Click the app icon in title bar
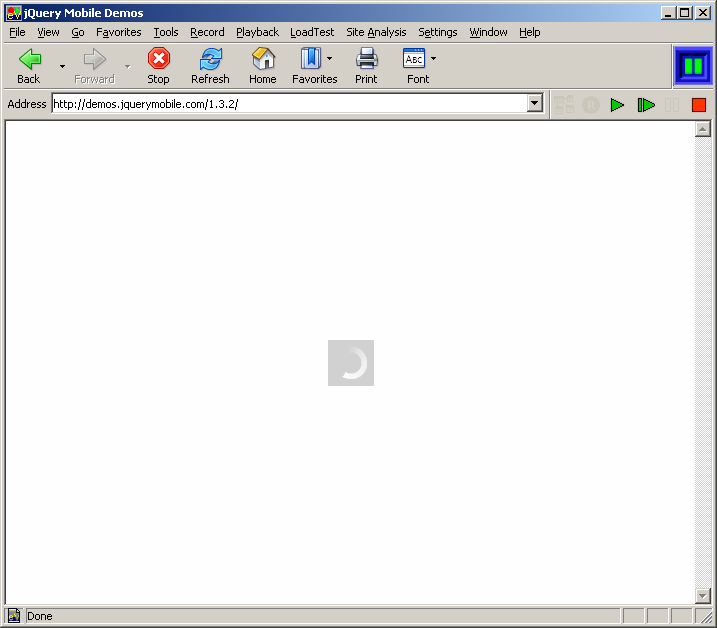The width and height of the screenshot is (717, 628). 14,13
